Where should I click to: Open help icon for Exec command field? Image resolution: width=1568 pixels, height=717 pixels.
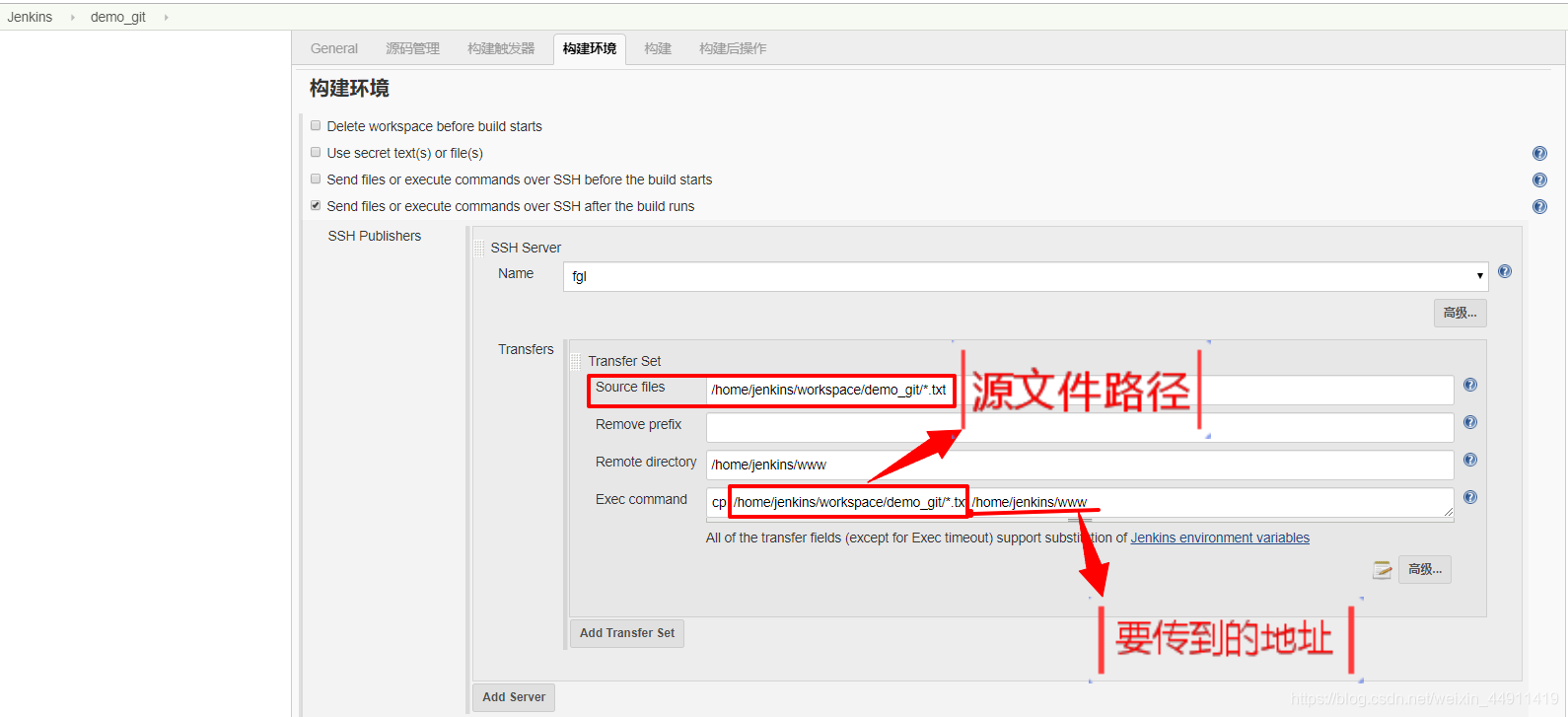(1470, 497)
